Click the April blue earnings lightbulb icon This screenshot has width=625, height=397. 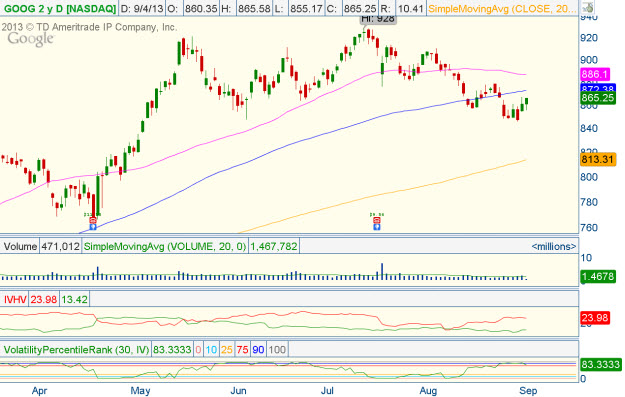click(x=93, y=226)
